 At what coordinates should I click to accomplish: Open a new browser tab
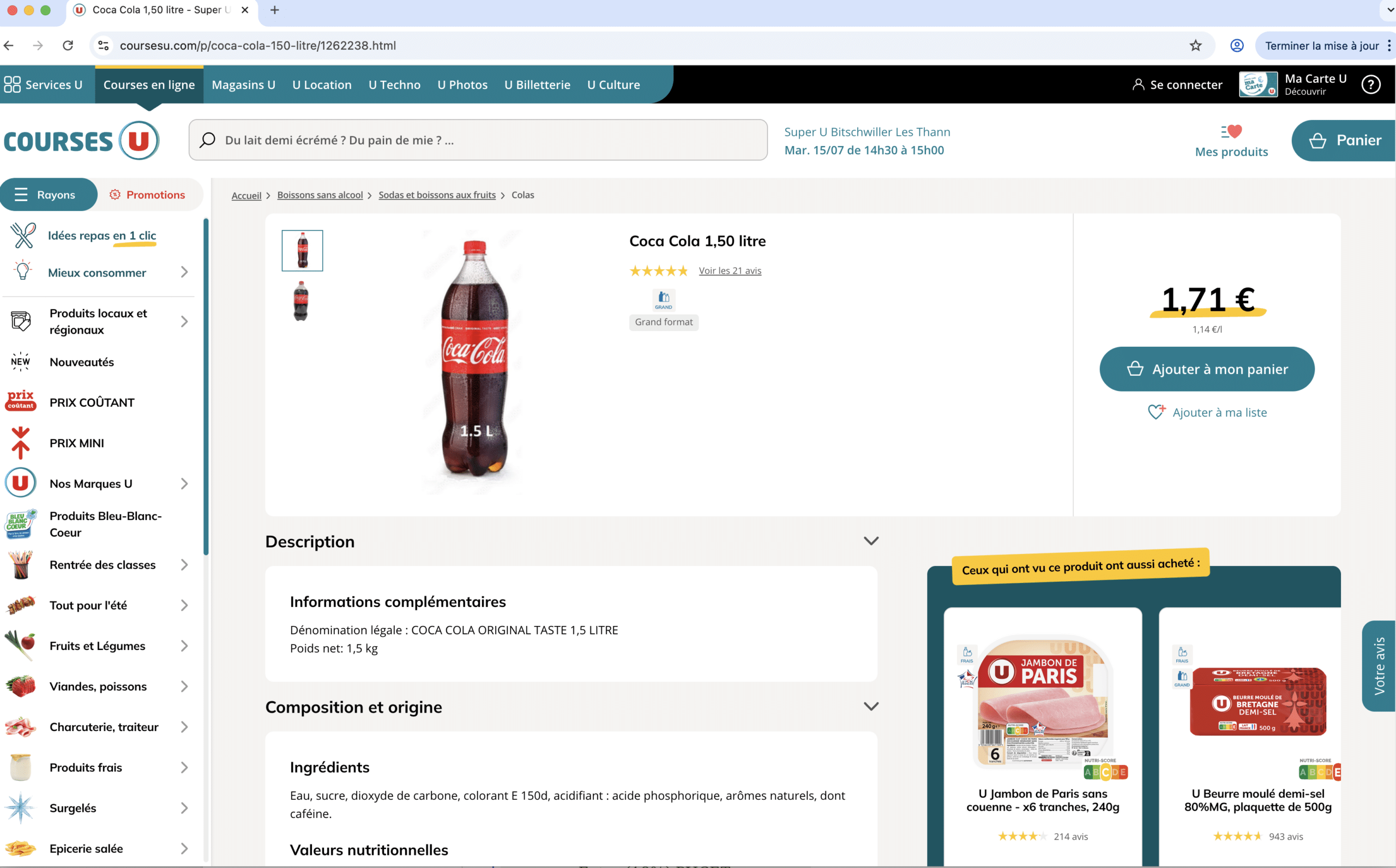274,10
